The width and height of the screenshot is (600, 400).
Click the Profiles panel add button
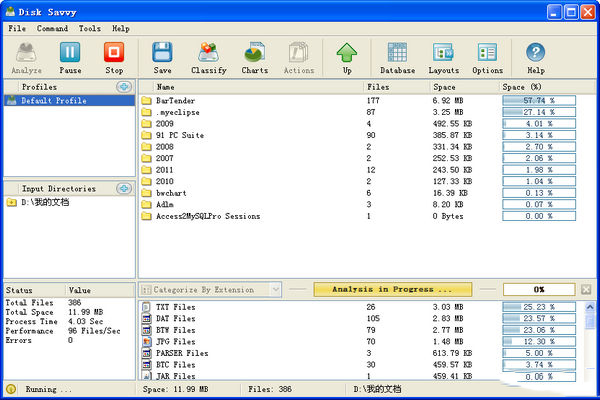(124, 87)
